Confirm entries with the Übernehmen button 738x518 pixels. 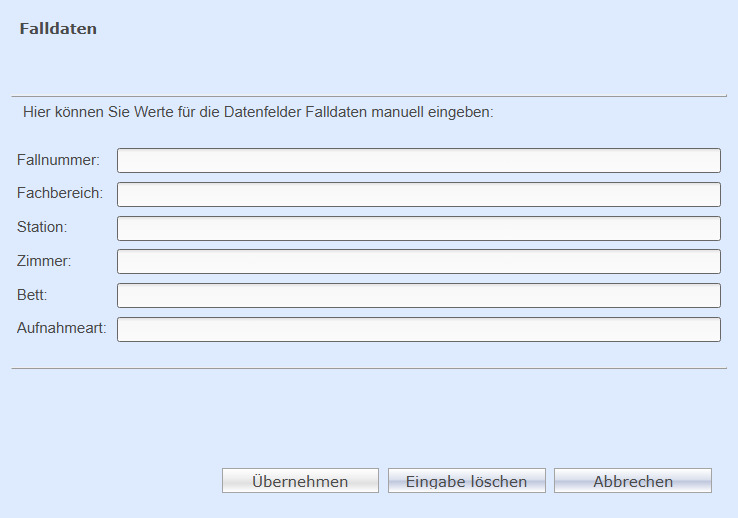[x=300, y=480]
